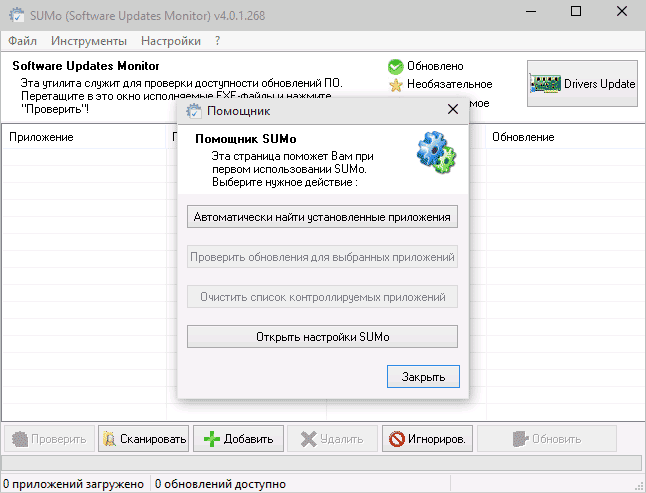This screenshot has width=646, height=493.
Task: Click the green checkmark Обновлено icon
Action: tap(396, 66)
